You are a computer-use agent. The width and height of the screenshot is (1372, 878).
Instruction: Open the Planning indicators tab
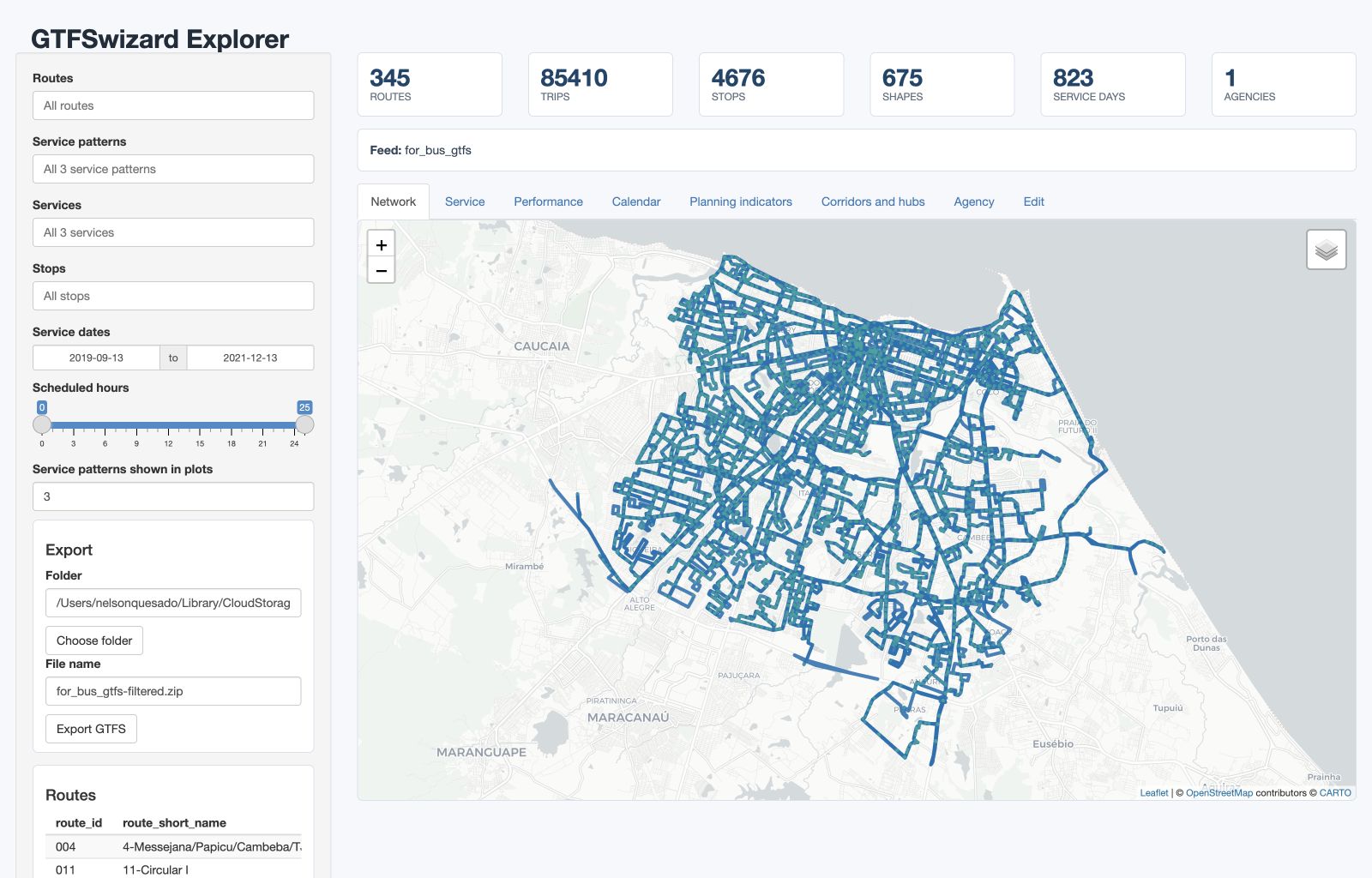click(741, 201)
